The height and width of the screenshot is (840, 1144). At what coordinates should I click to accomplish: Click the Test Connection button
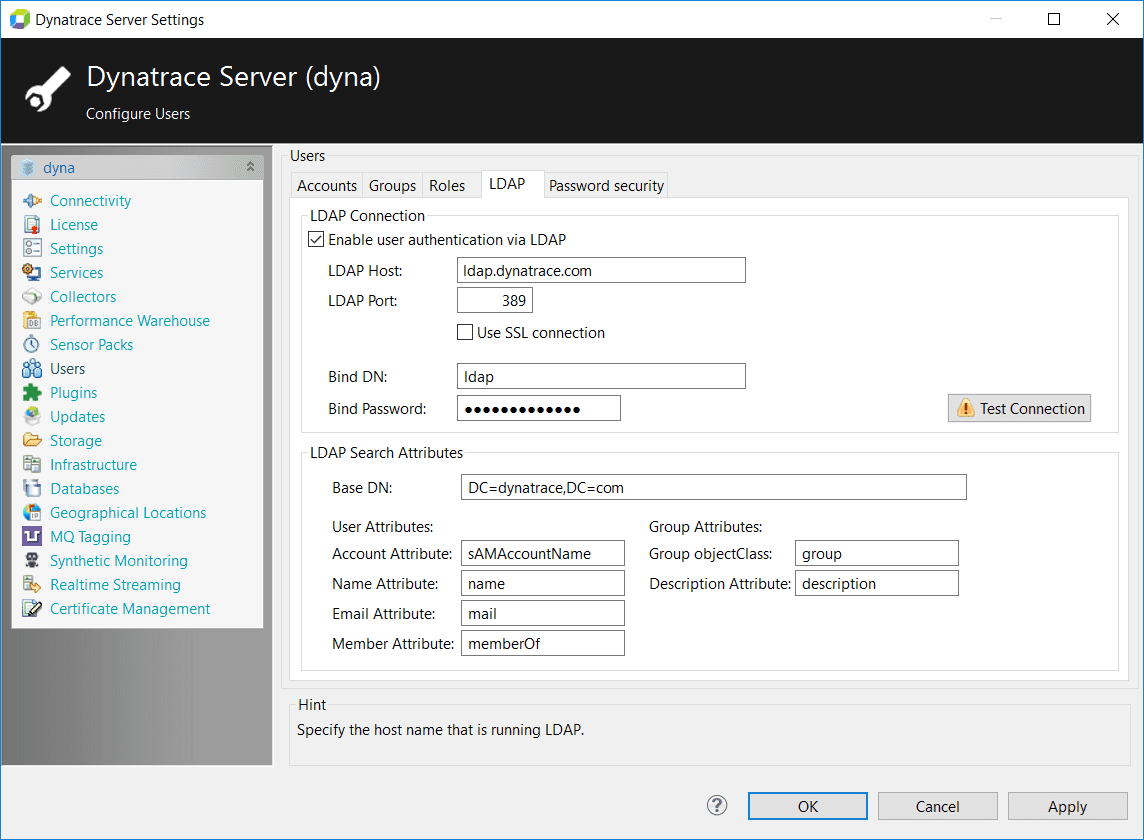(1019, 408)
